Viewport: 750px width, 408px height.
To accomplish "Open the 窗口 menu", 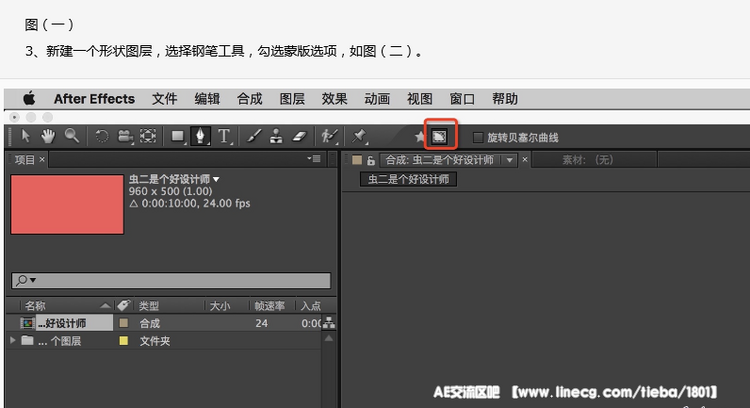I will coord(462,99).
